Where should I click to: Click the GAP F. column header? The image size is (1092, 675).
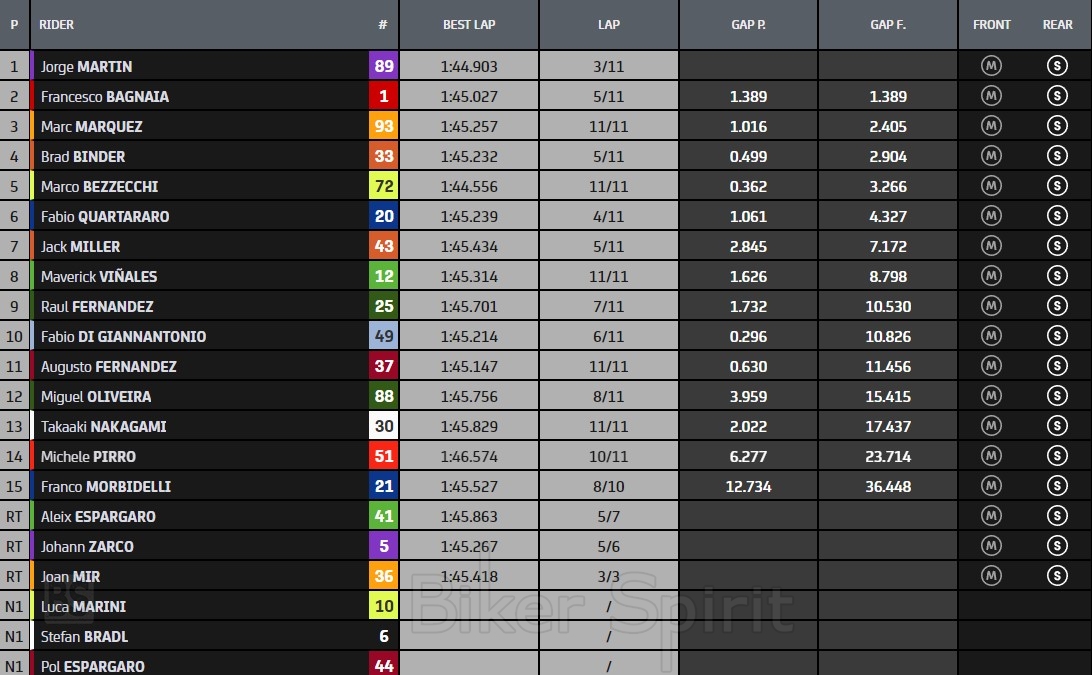(x=888, y=25)
